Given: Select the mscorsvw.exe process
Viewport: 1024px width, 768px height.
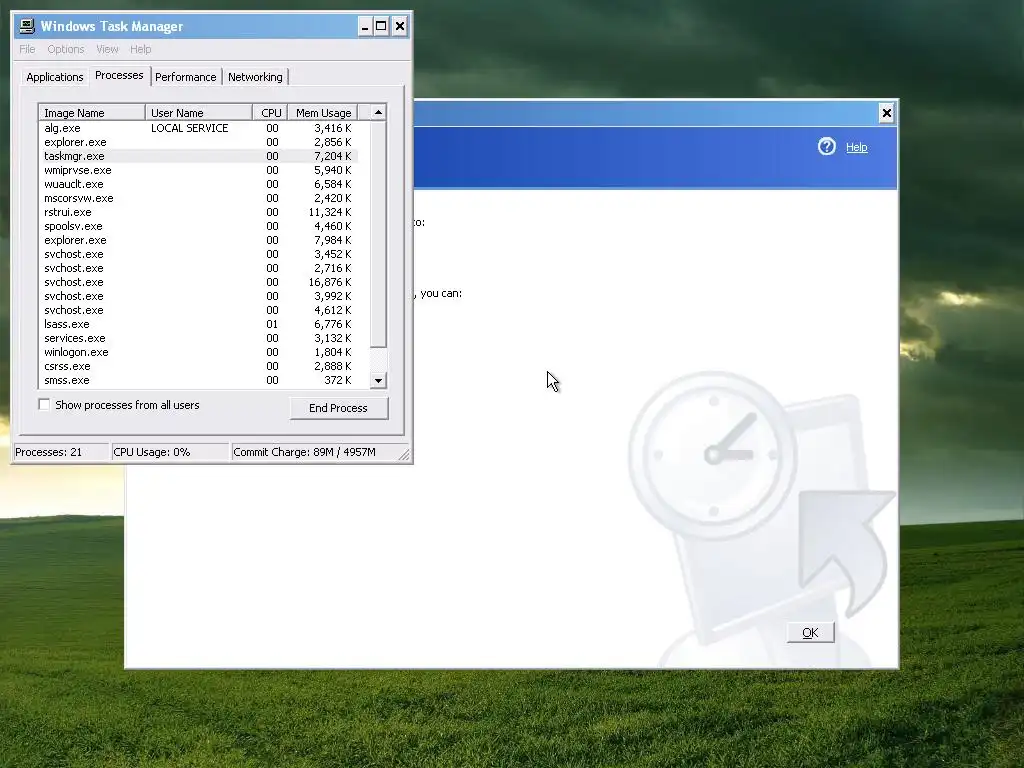Looking at the screenshot, I should 199,198.
